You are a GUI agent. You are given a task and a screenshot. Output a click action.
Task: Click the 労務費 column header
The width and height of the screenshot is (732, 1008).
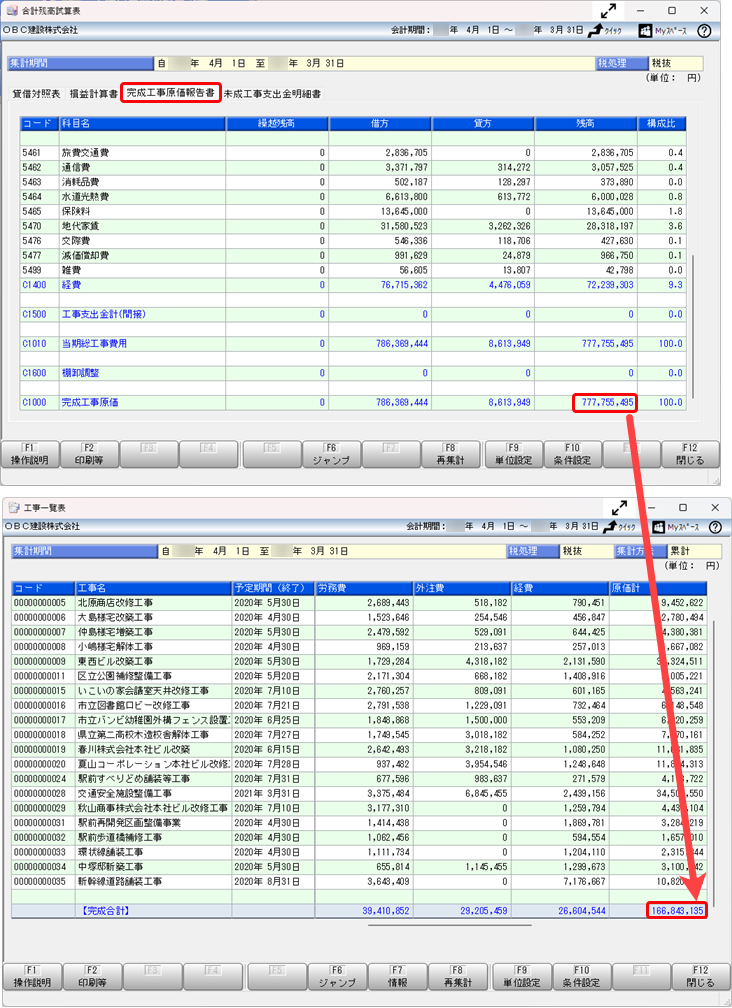coord(364,588)
